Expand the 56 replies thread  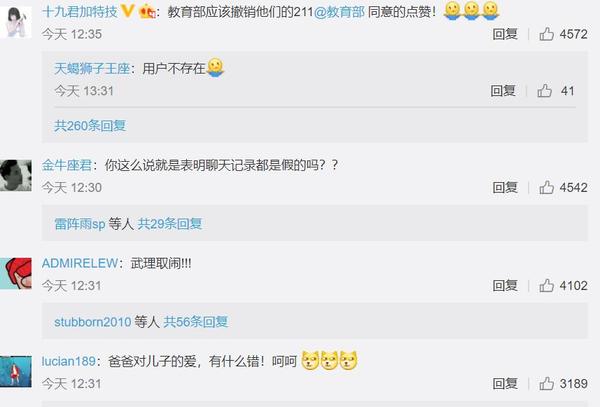coord(196,322)
